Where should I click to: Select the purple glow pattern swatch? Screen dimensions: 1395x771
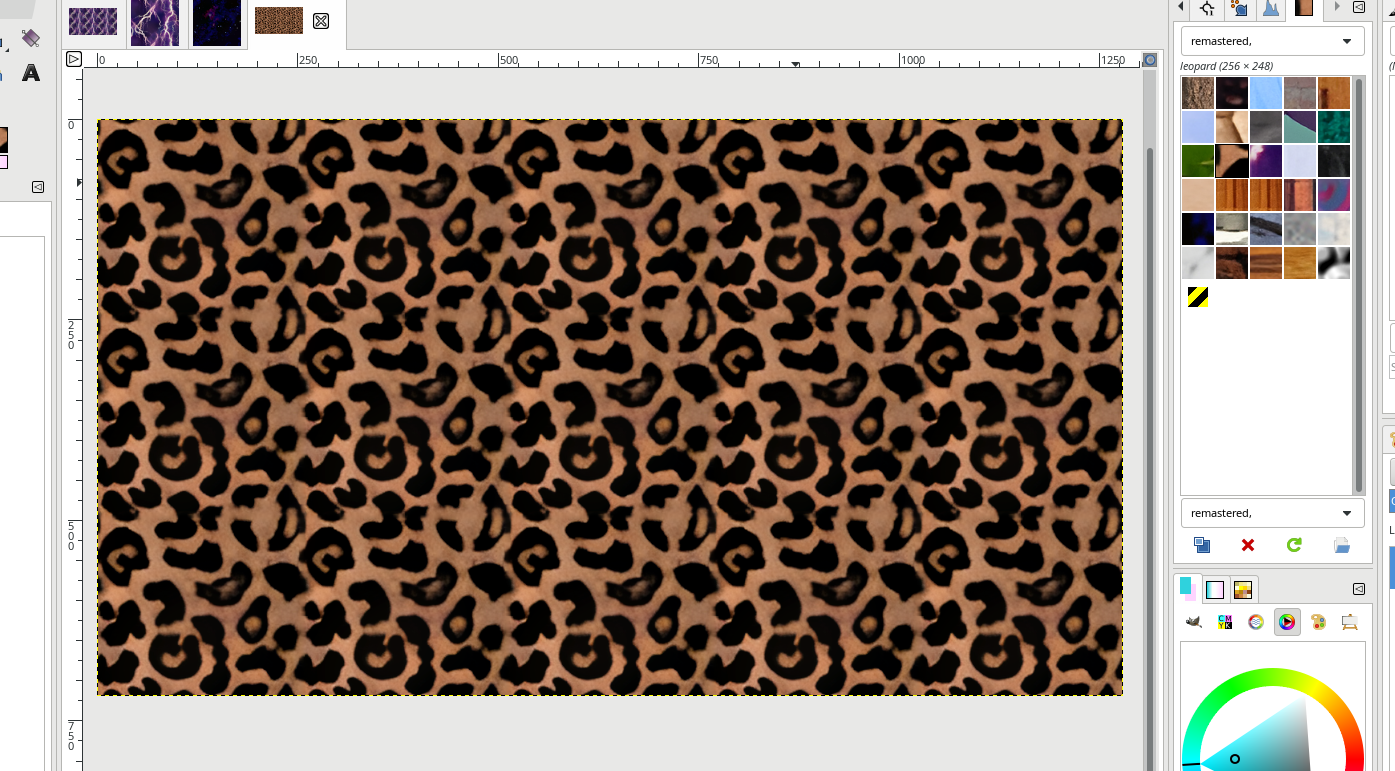tap(1266, 161)
